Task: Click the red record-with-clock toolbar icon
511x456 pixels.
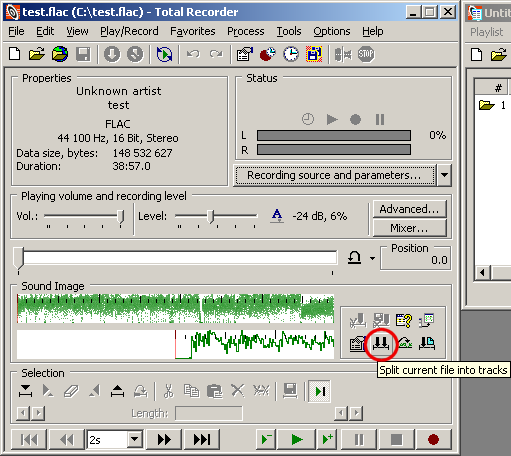Action: click(x=268, y=54)
